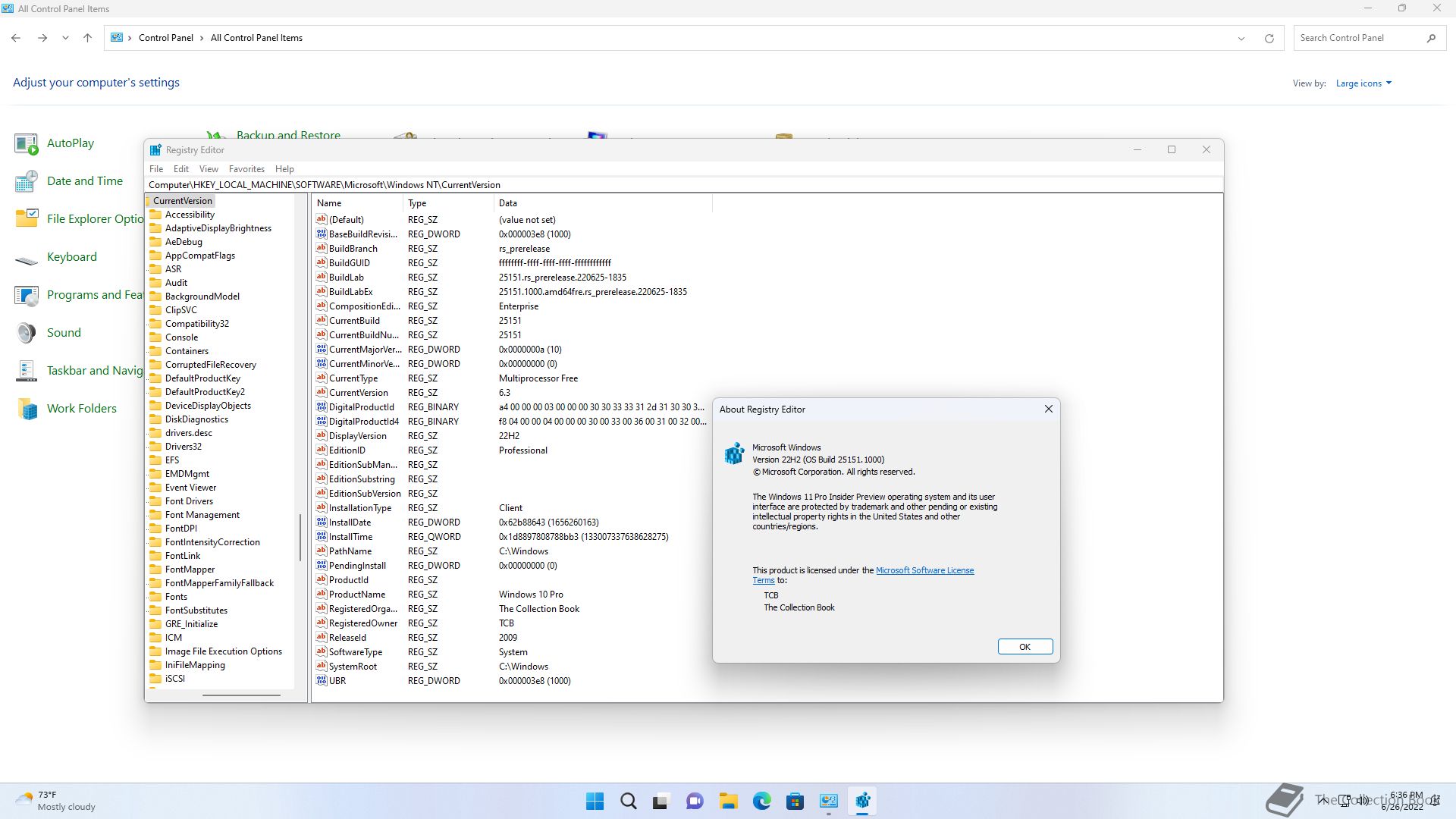Screen dimensions: 1456x819
Task: Open Task View on the taskbar
Action: click(661, 801)
